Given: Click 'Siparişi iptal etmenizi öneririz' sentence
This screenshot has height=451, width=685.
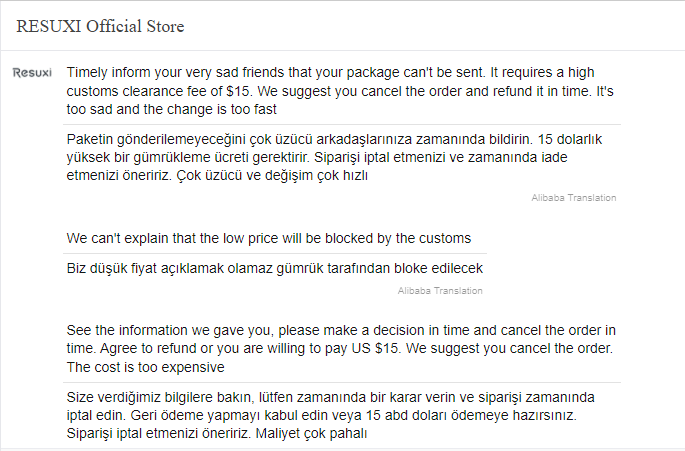Looking at the screenshot, I should pyautogui.click(x=159, y=434).
